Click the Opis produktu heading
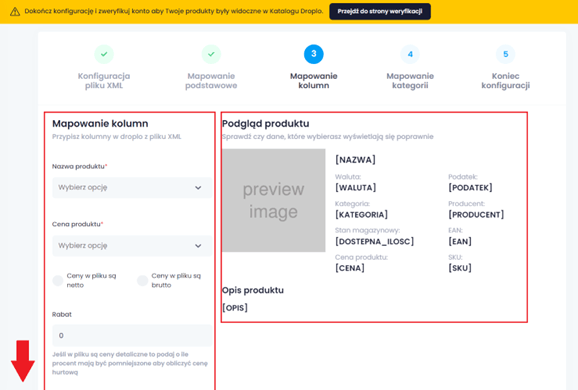578x390 pixels. tap(253, 290)
